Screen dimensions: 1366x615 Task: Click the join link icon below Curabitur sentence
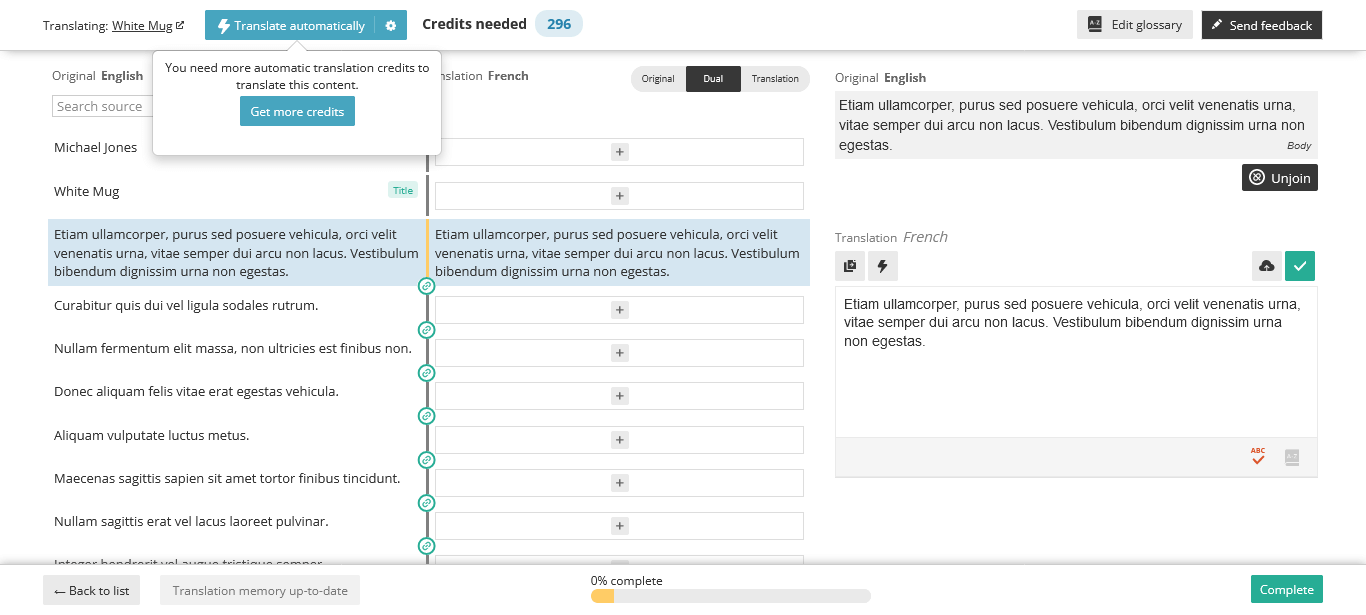pyautogui.click(x=426, y=329)
